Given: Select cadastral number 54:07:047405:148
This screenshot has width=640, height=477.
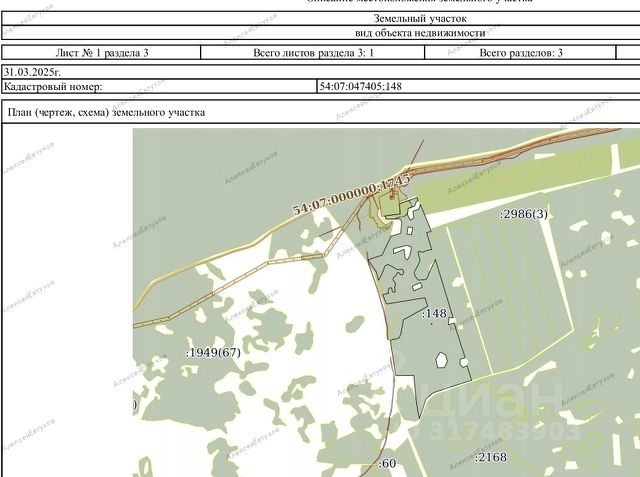Looking at the screenshot, I should point(360,87).
